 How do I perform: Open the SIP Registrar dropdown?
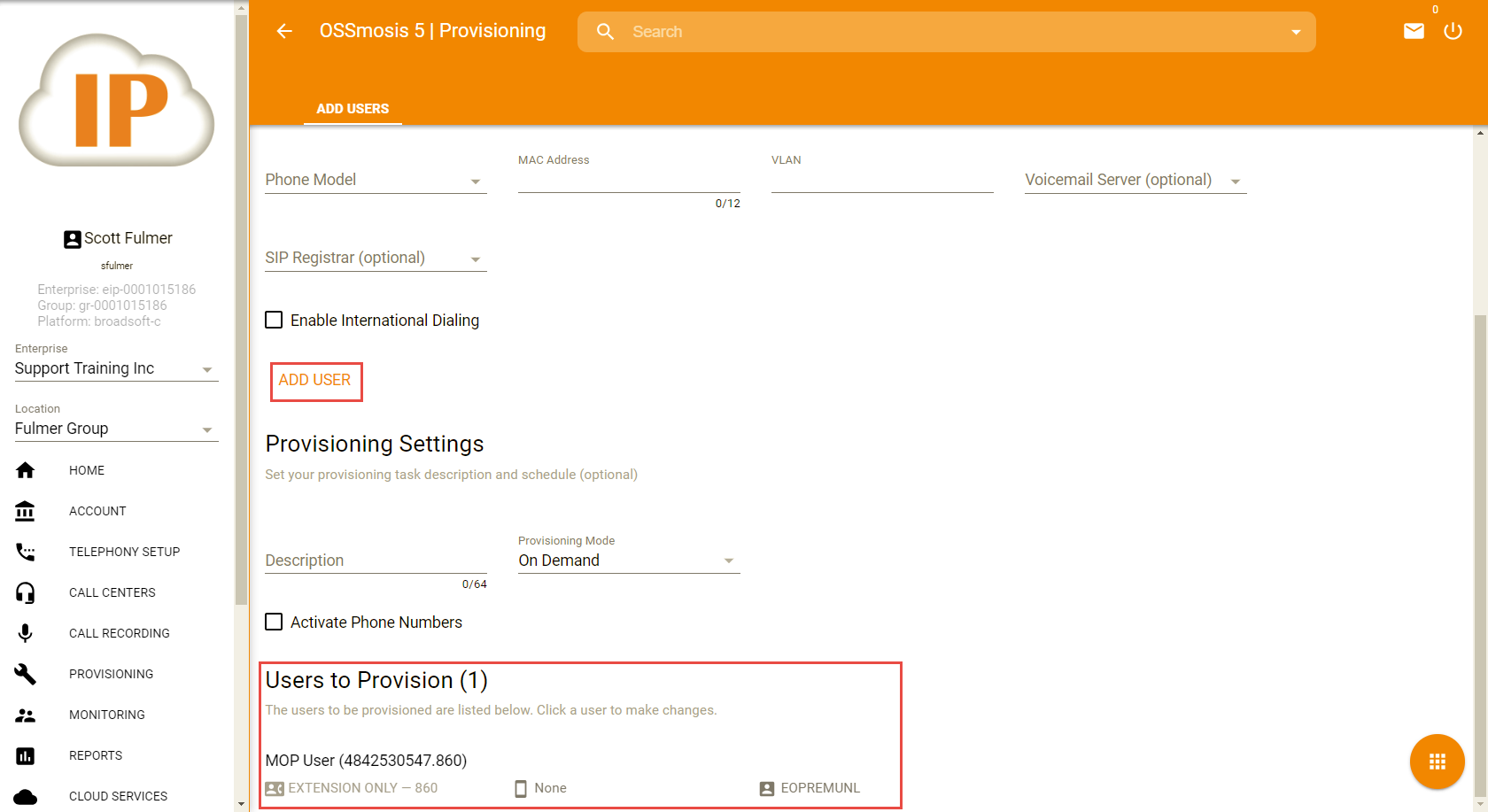tap(376, 259)
